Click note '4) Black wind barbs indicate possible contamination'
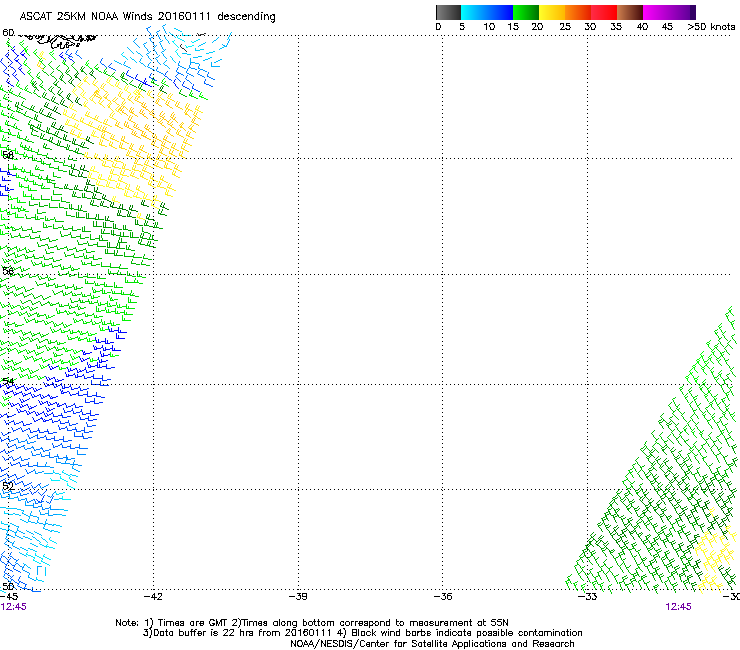 tap(460, 633)
